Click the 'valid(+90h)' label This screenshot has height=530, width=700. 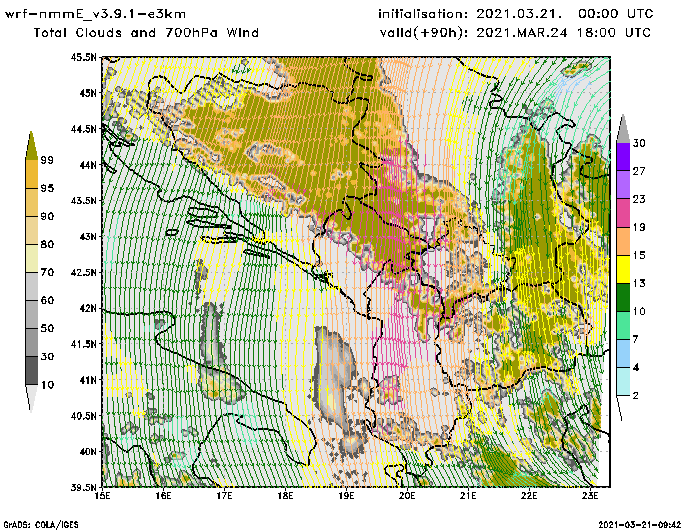424,33
